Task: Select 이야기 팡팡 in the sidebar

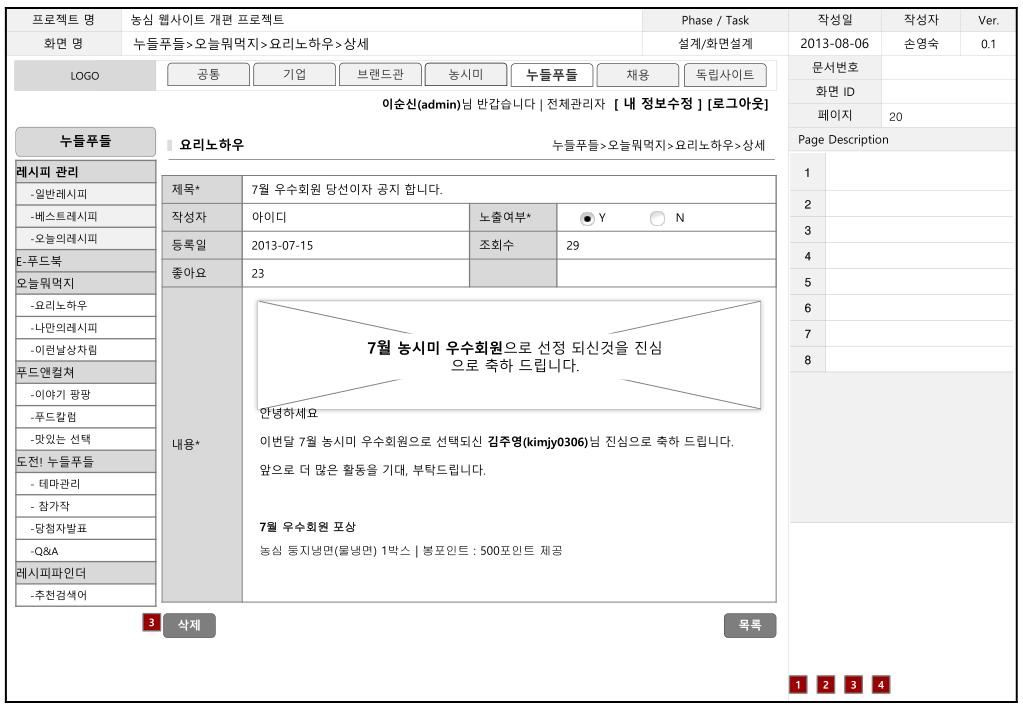Action: (x=85, y=395)
